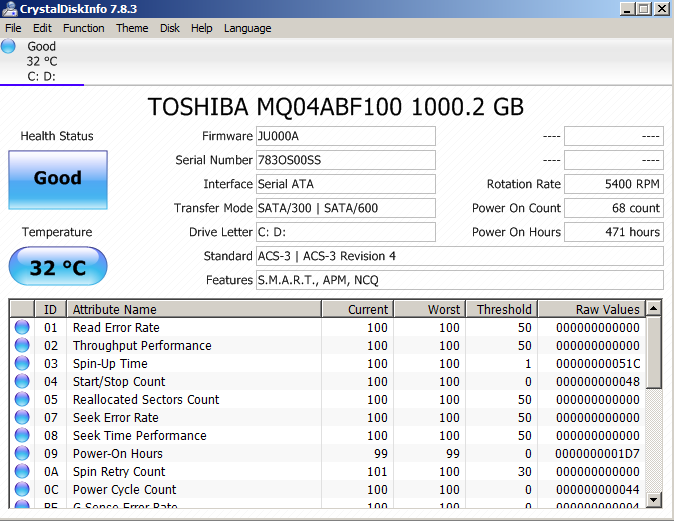The height and width of the screenshot is (521, 674).
Task: Click the Power On Hours value
Action: 614,232
